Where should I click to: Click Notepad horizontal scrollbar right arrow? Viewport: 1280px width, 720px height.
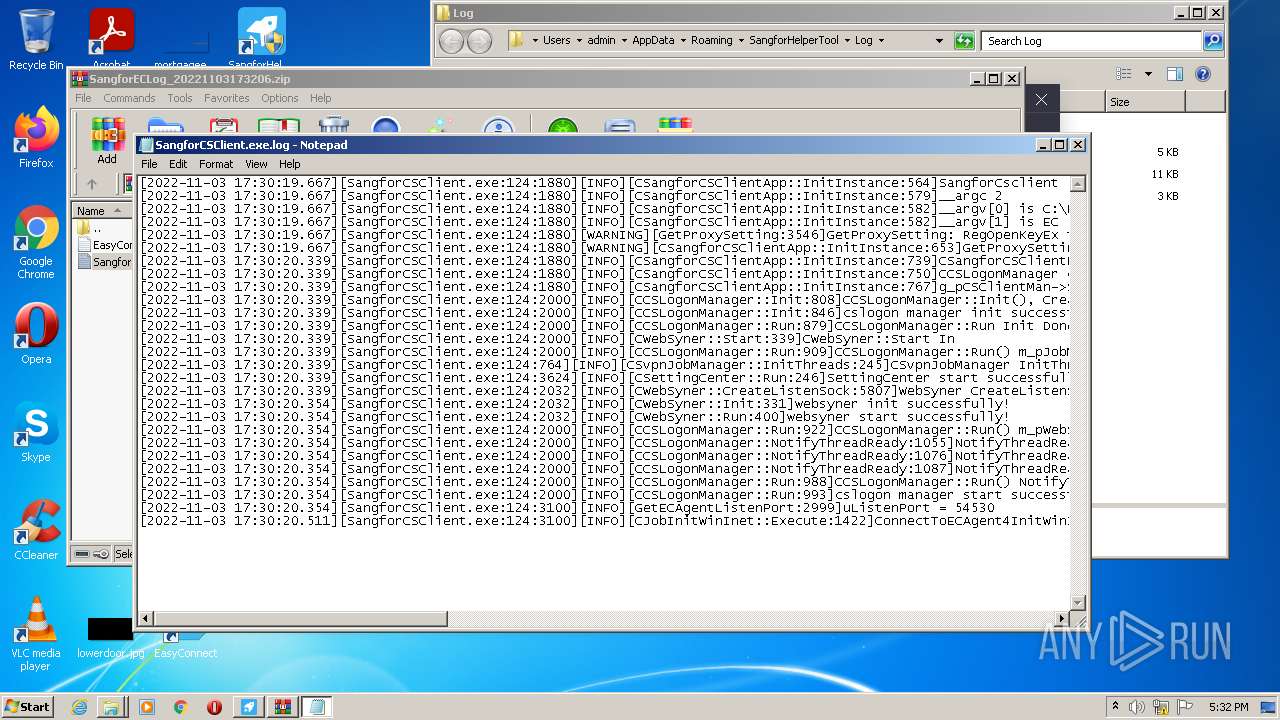(1062, 619)
